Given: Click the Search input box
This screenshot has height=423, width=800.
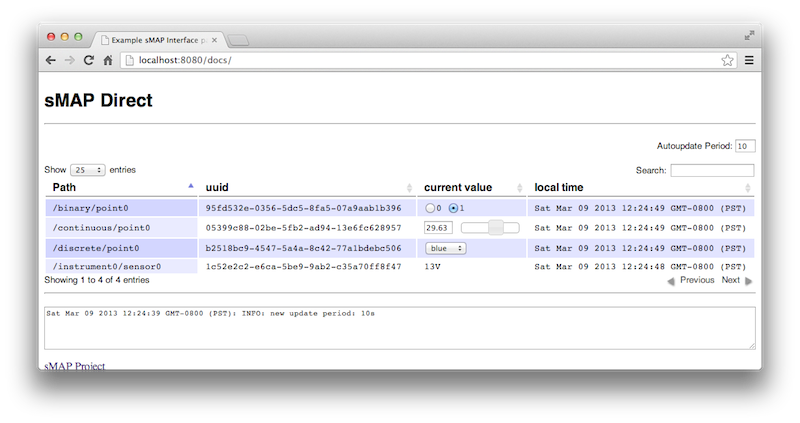Looking at the screenshot, I should (712, 170).
